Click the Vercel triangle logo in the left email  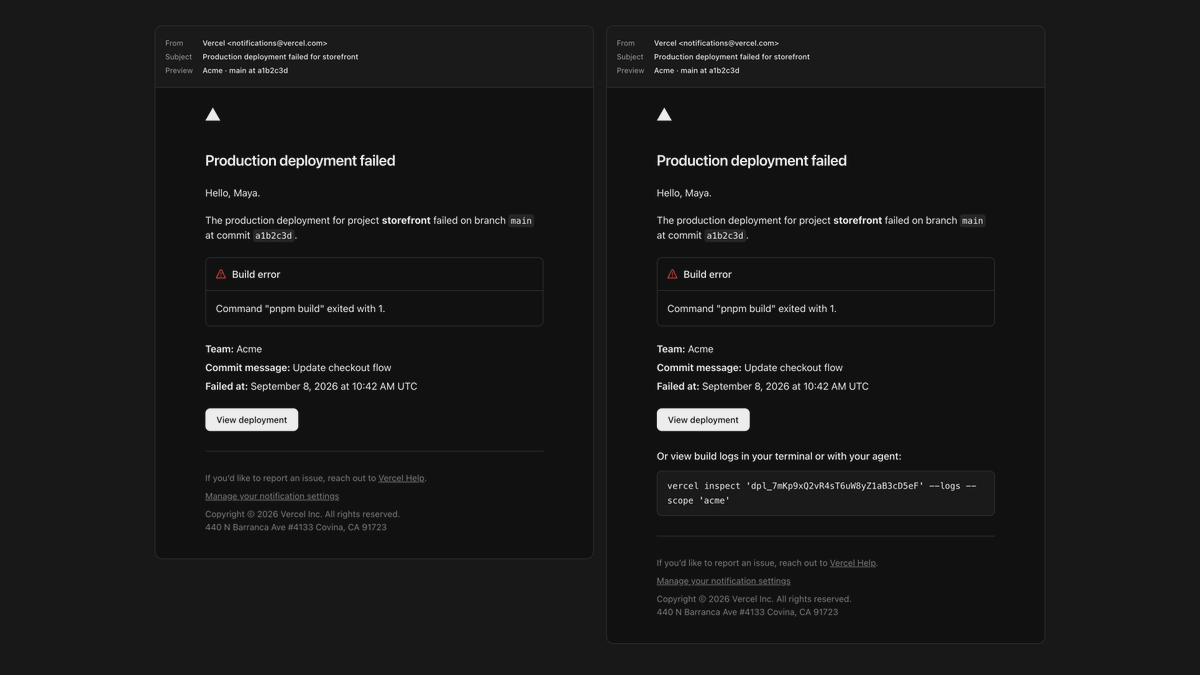212,115
